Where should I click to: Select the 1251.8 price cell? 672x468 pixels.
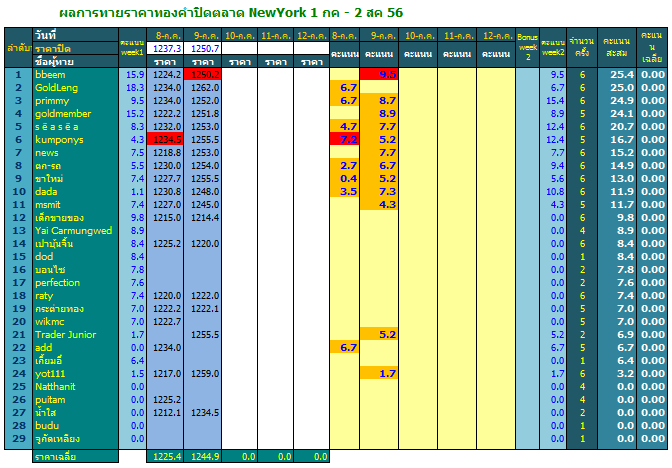coord(202,114)
